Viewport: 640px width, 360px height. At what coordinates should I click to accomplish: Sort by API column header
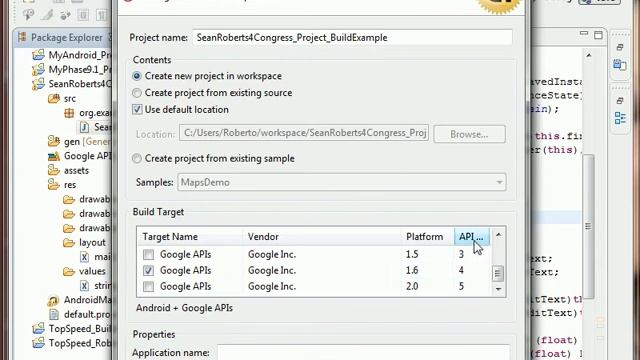(471, 237)
